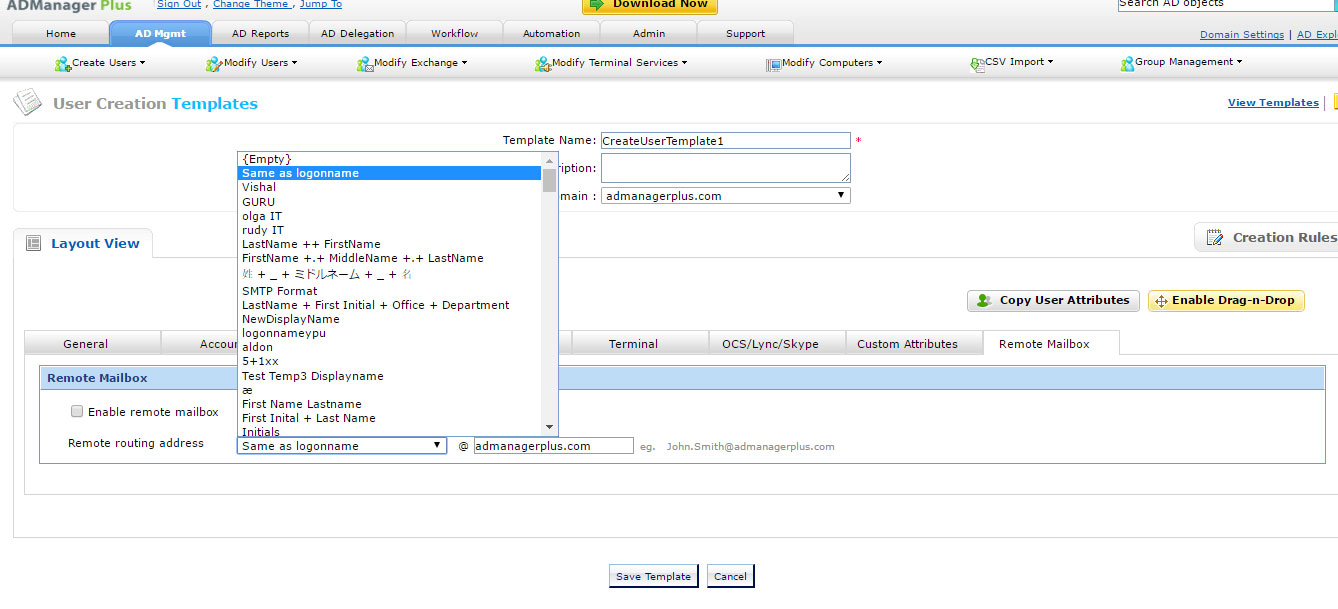Image resolution: width=1338 pixels, height=609 pixels.
Task: Pick LastName ++ FirstName format
Action: (x=389, y=244)
